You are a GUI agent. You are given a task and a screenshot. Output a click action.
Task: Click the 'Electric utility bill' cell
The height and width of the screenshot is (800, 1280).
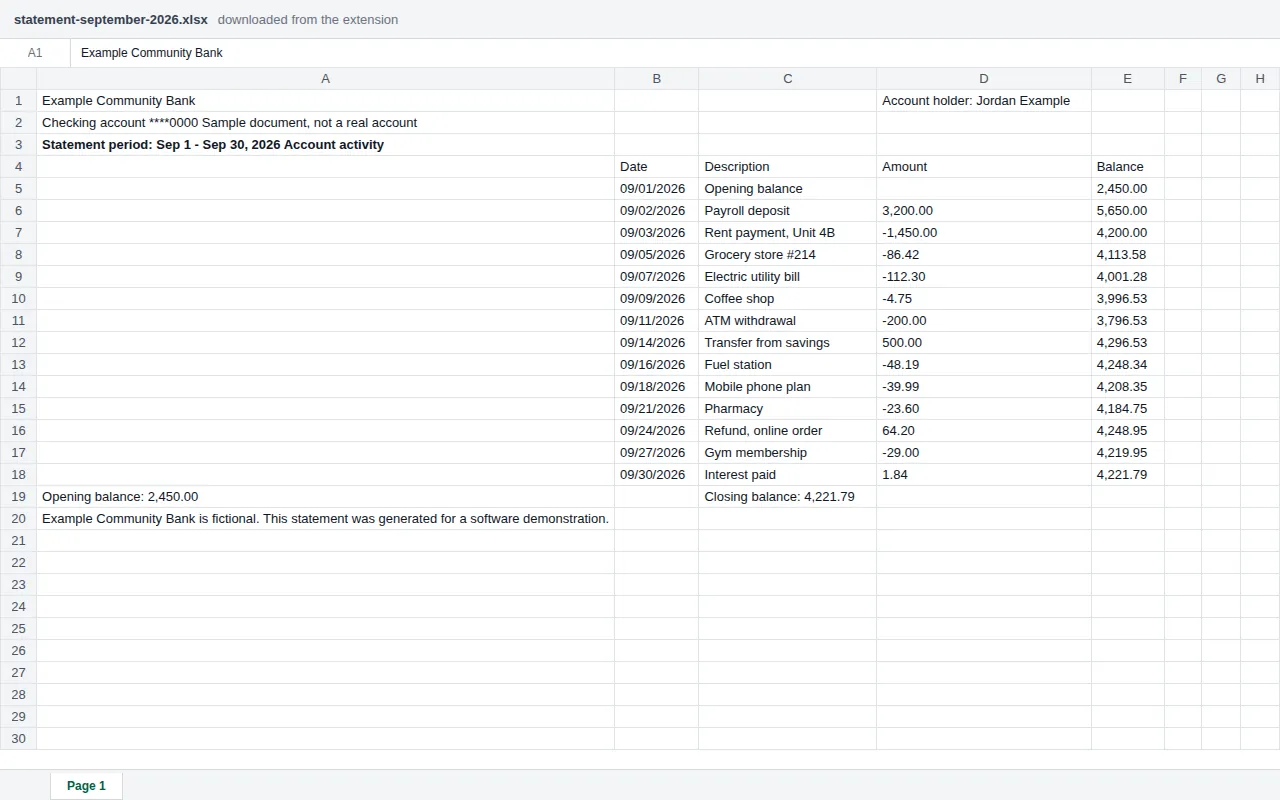pyautogui.click(x=787, y=277)
